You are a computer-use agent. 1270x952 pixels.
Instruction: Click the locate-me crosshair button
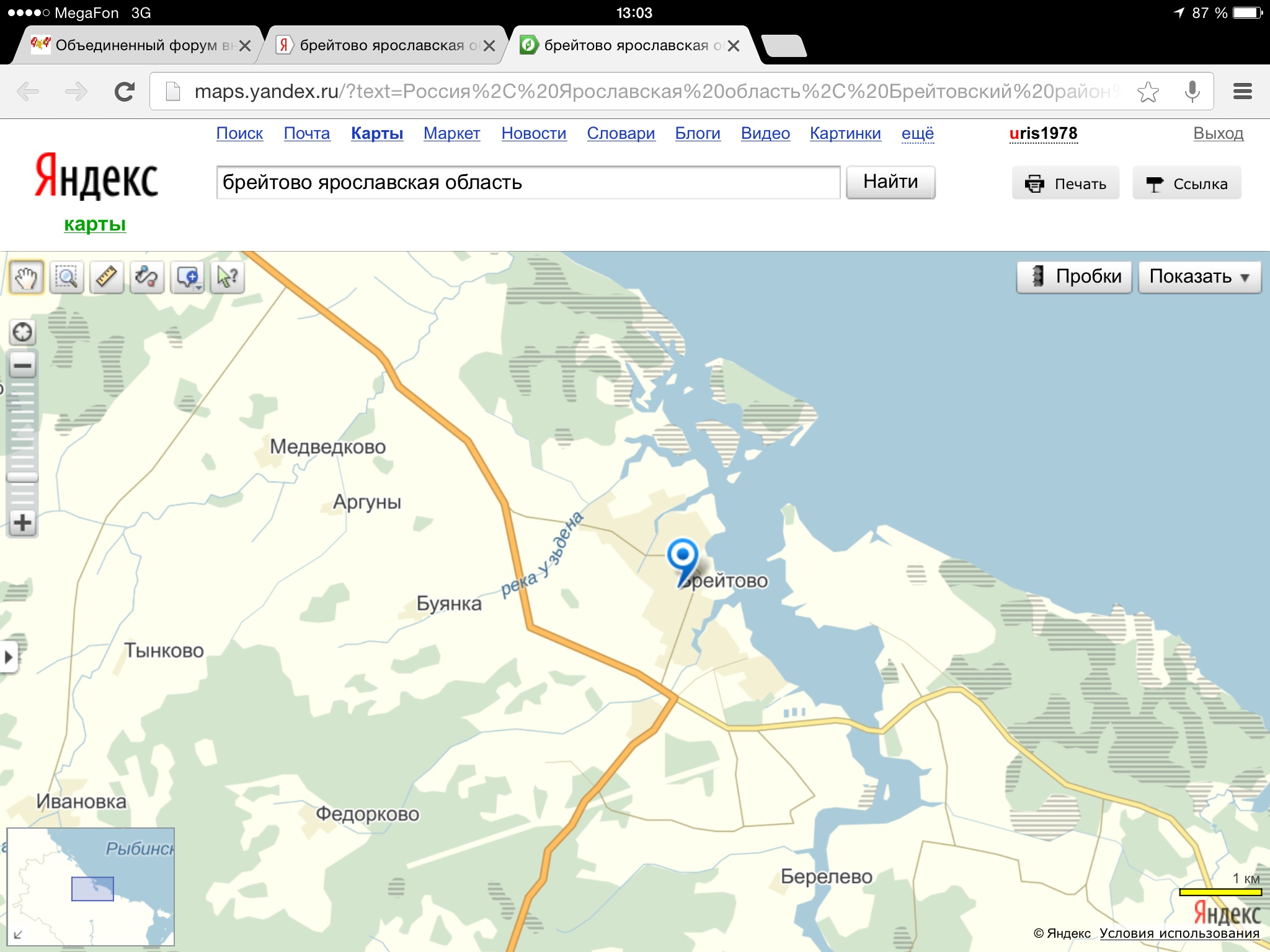[x=23, y=333]
